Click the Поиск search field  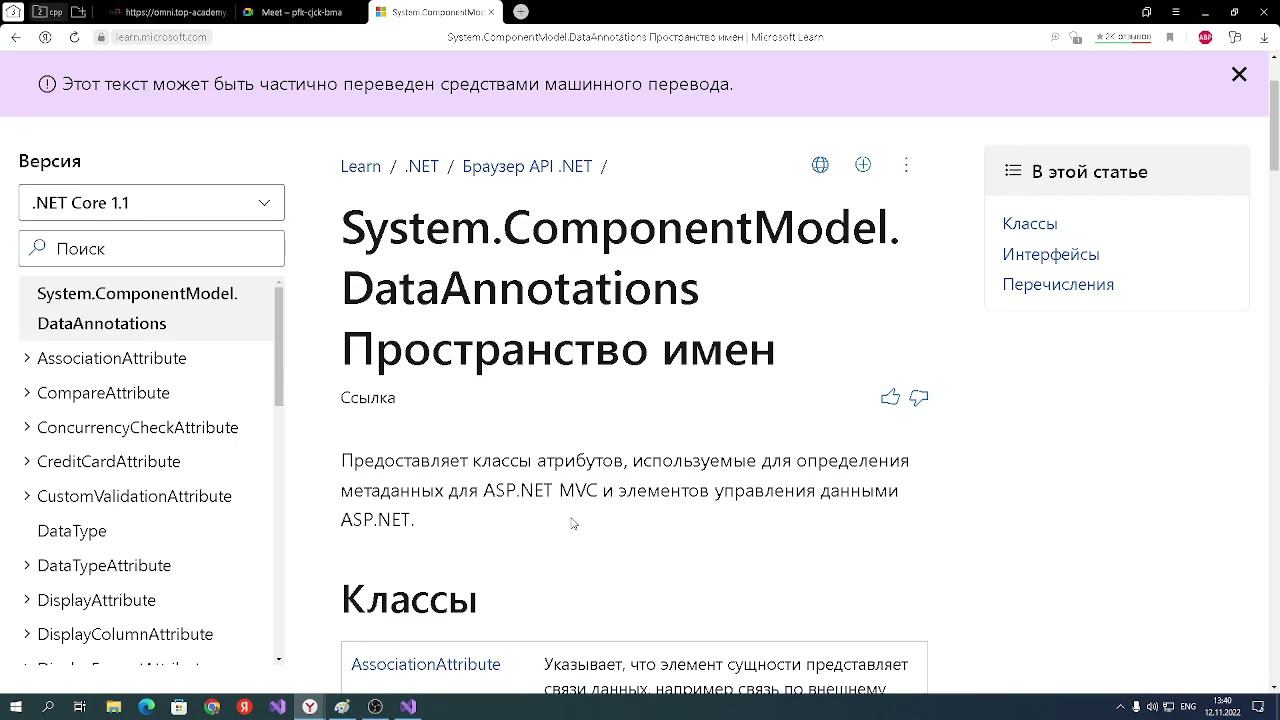(x=151, y=249)
